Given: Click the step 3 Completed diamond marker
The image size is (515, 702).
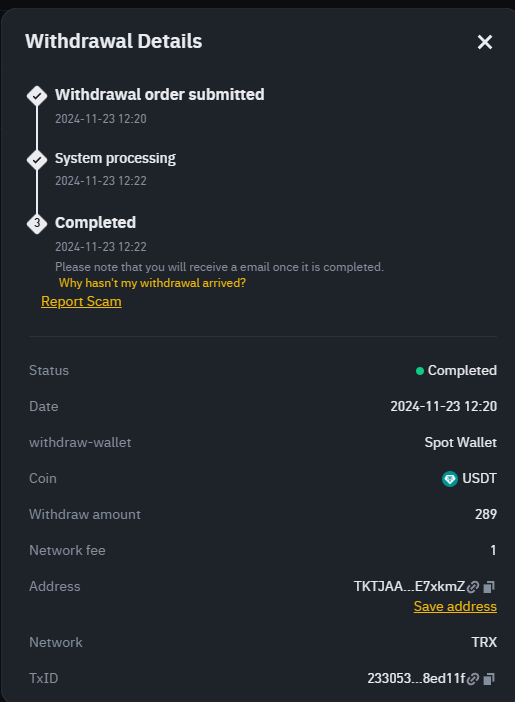Looking at the screenshot, I should tap(37, 223).
